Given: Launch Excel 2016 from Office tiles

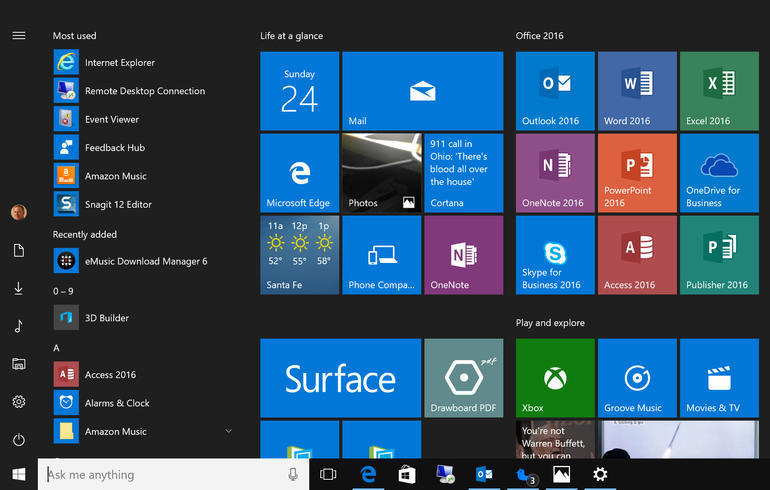Looking at the screenshot, I should click(x=718, y=91).
